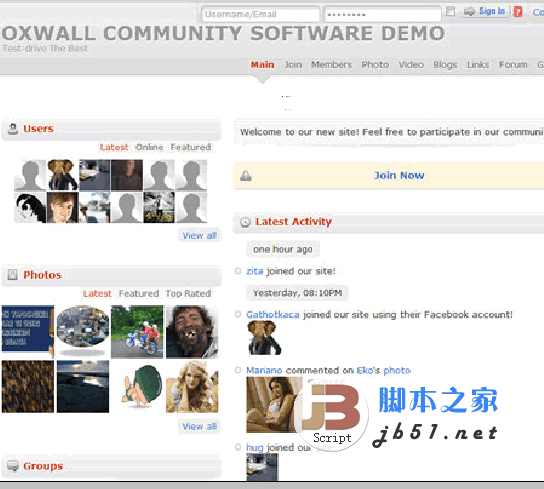
Task: Click the 'one hour ago' timestamp
Action: [283, 249]
